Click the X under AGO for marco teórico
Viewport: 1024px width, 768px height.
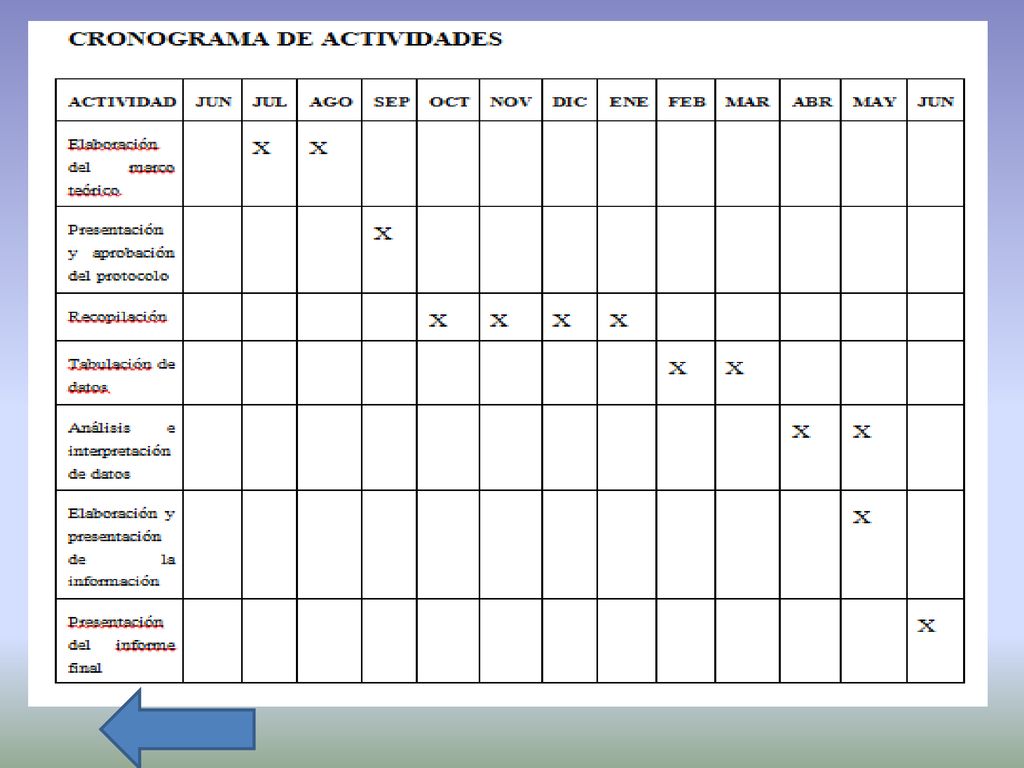(x=318, y=148)
